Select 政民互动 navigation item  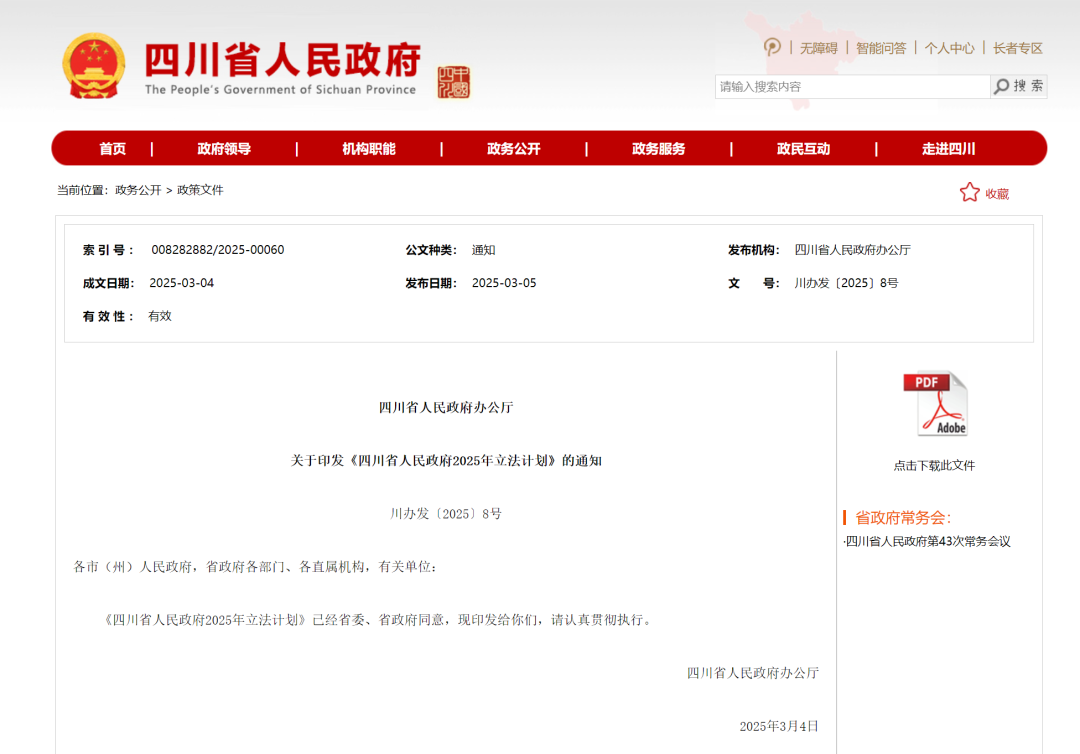(x=804, y=149)
